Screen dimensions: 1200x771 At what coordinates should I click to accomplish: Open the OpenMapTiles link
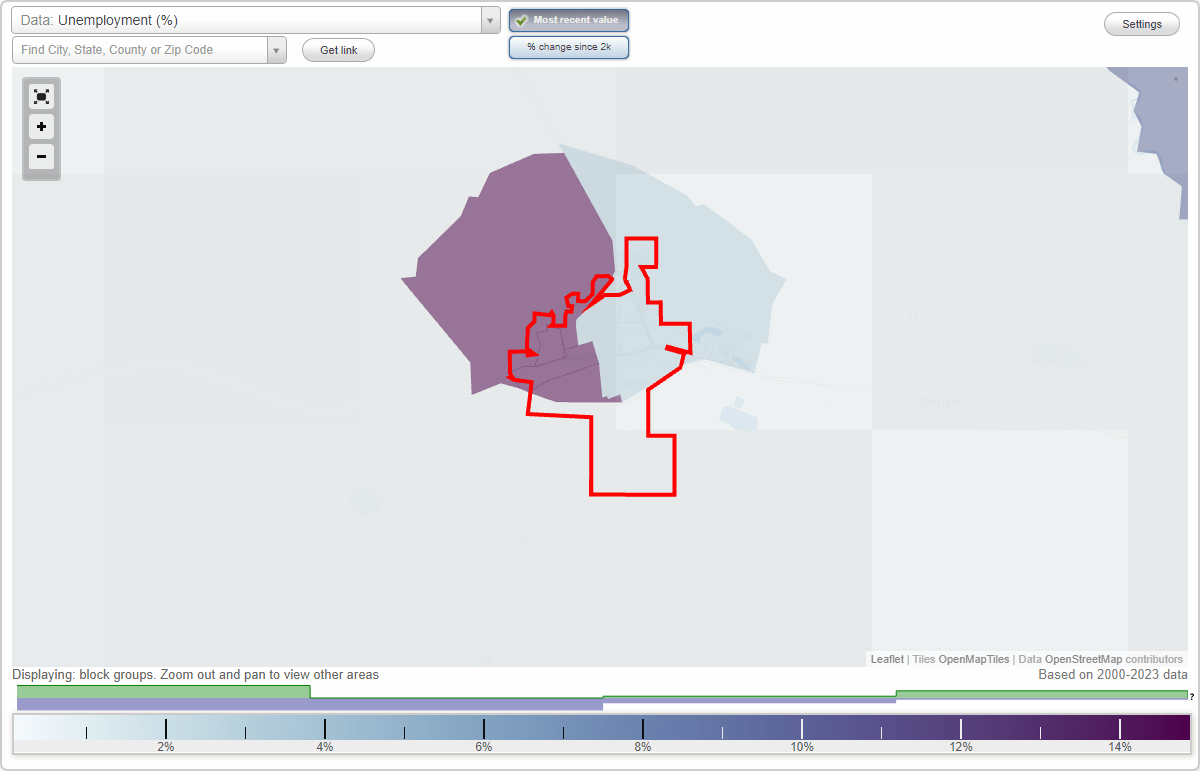coord(974,659)
